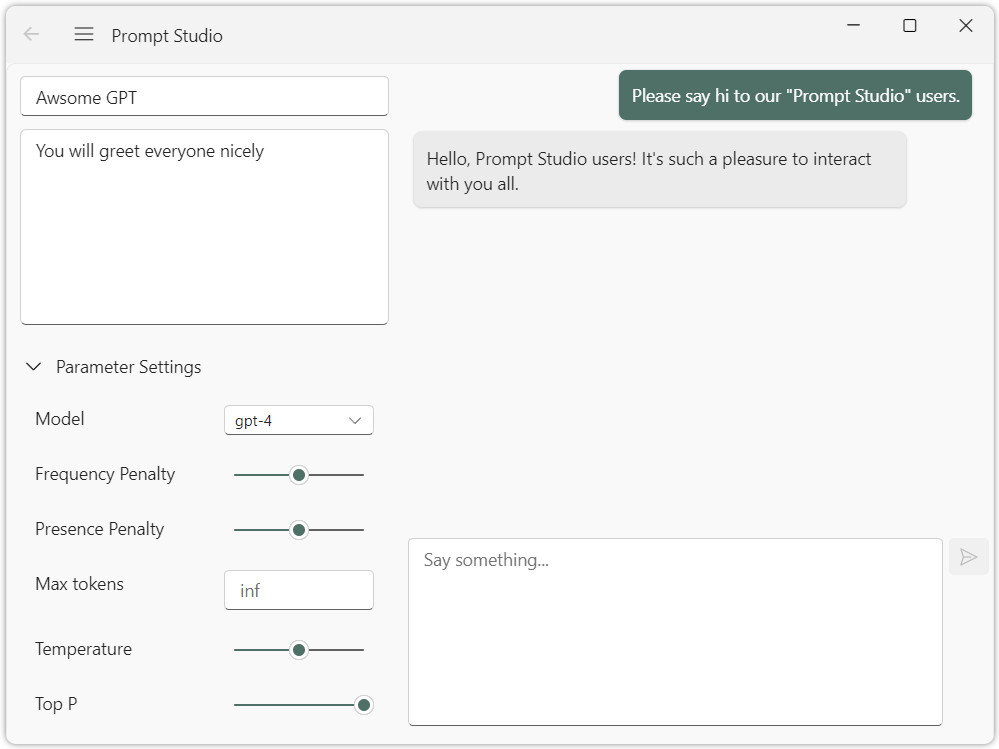
Task: Click the dropdown chevron beside gpt-4
Action: [355, 421]
